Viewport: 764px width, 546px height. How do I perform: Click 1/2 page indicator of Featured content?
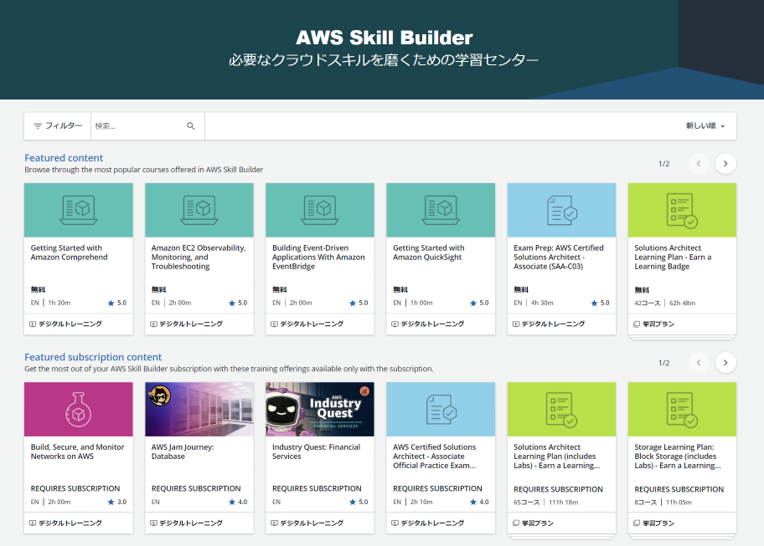[x=664, y=164]
